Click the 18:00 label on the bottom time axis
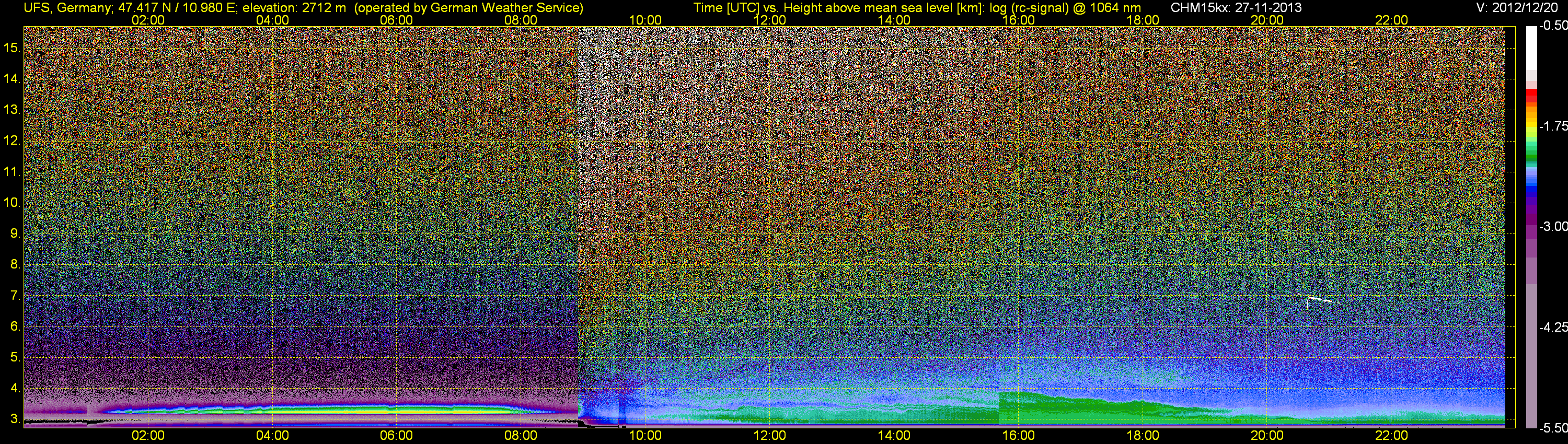Viewport: 1568px width, 444px height. (1143, 436)
